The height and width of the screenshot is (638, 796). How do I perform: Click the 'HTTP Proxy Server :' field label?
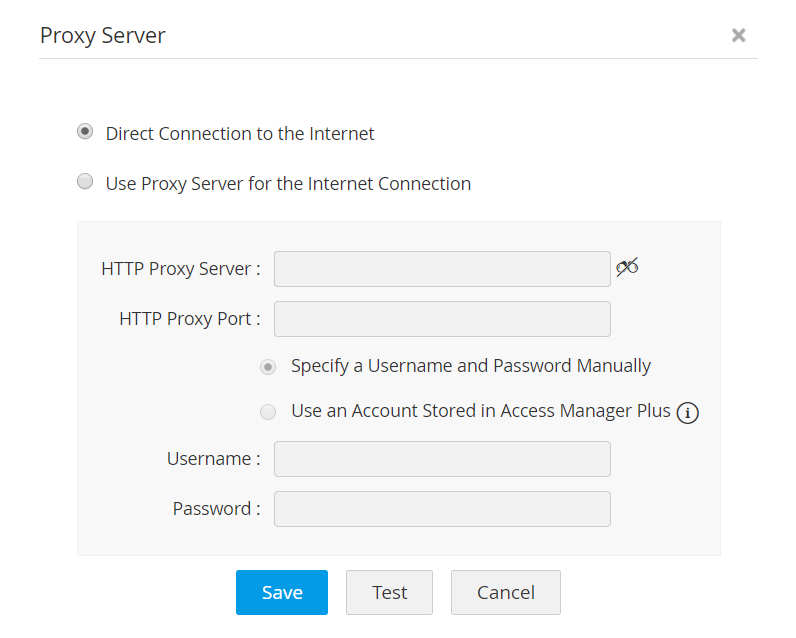coord(181,269)
